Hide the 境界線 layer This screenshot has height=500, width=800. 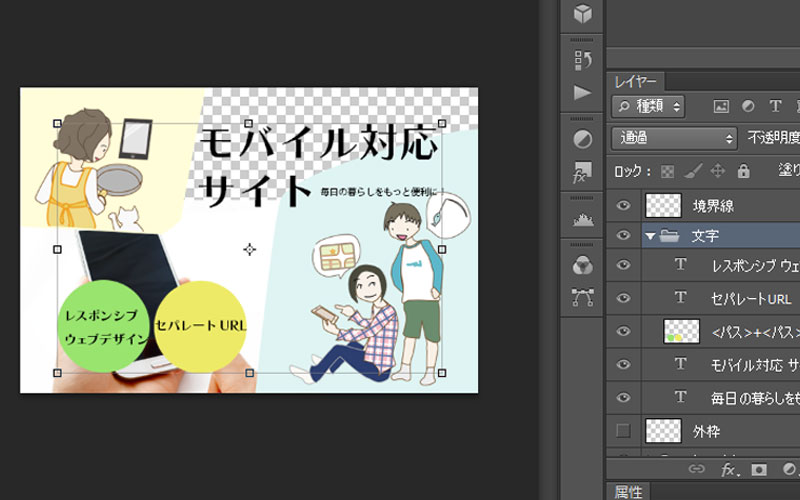pos(623,206)
